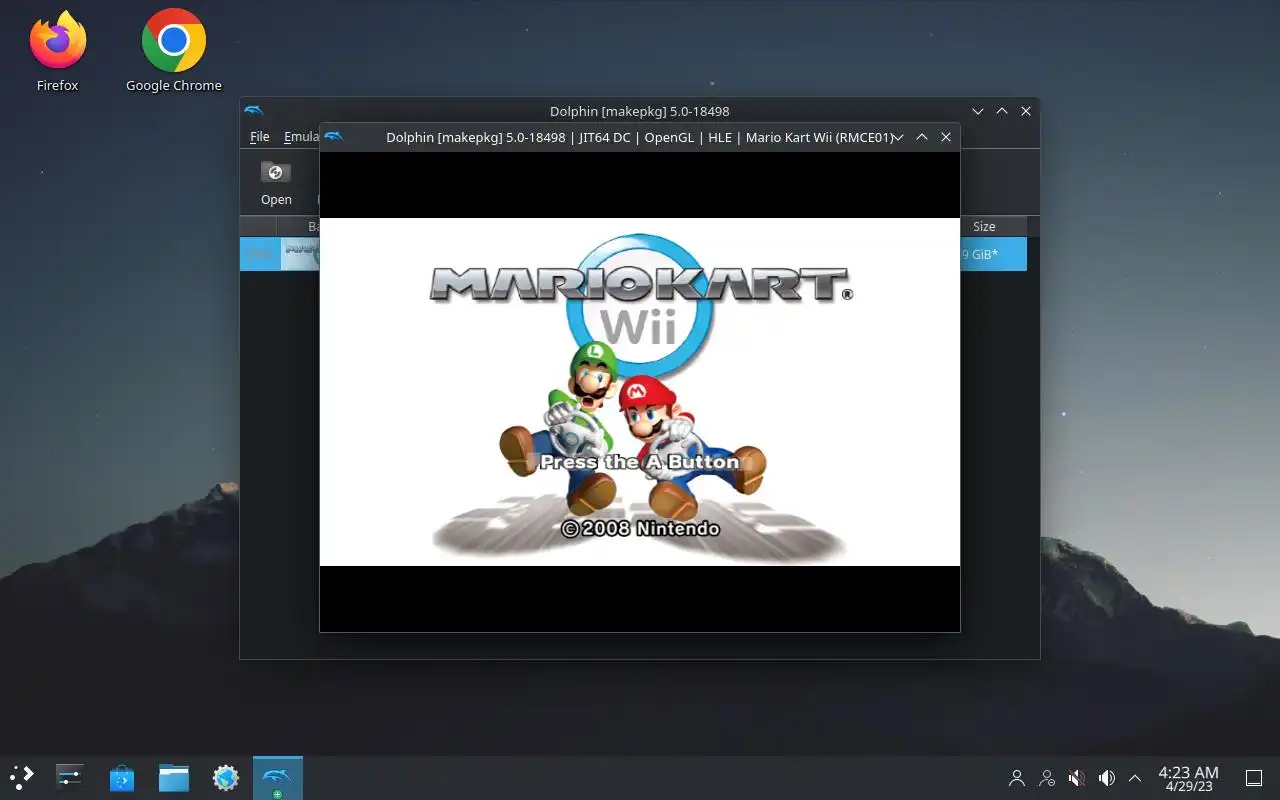Open the volume control in system tray
Screen dimensions: 1280x800
[1107, 777]
